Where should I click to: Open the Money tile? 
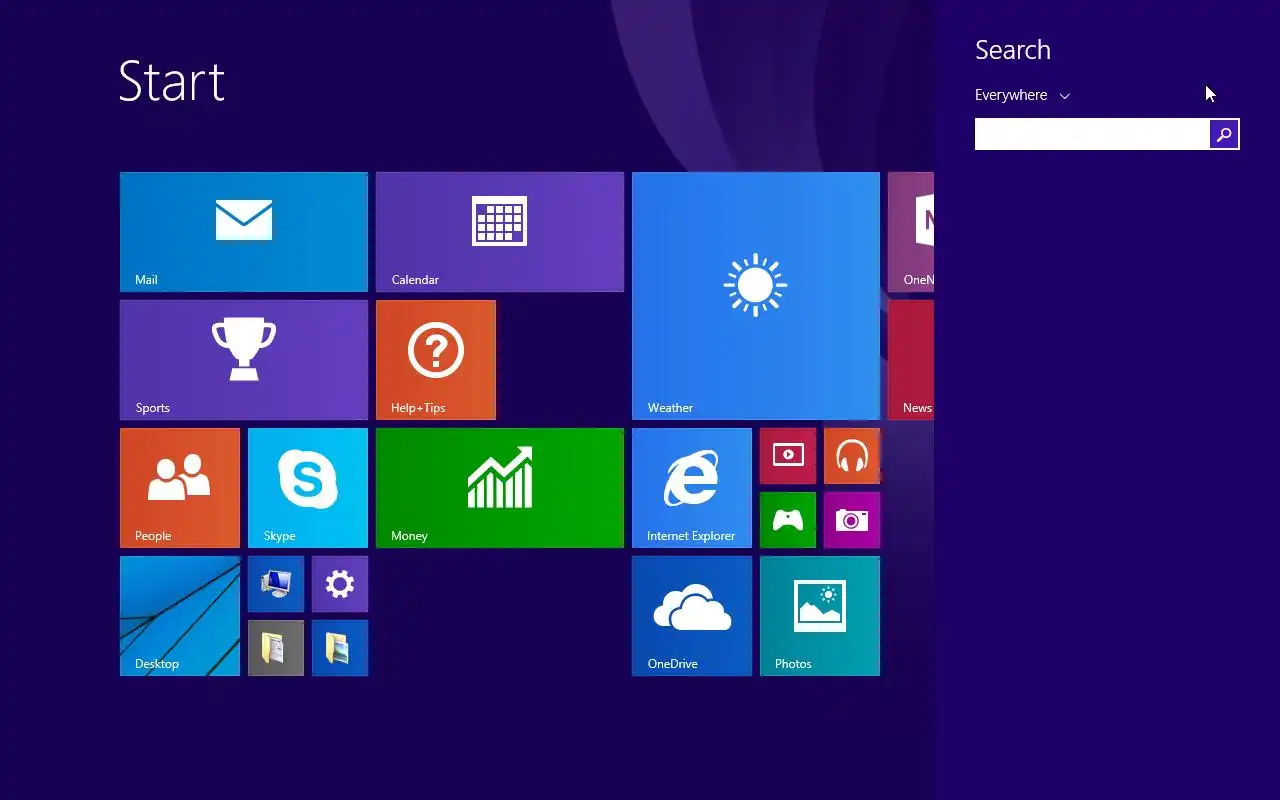[500, 488]
